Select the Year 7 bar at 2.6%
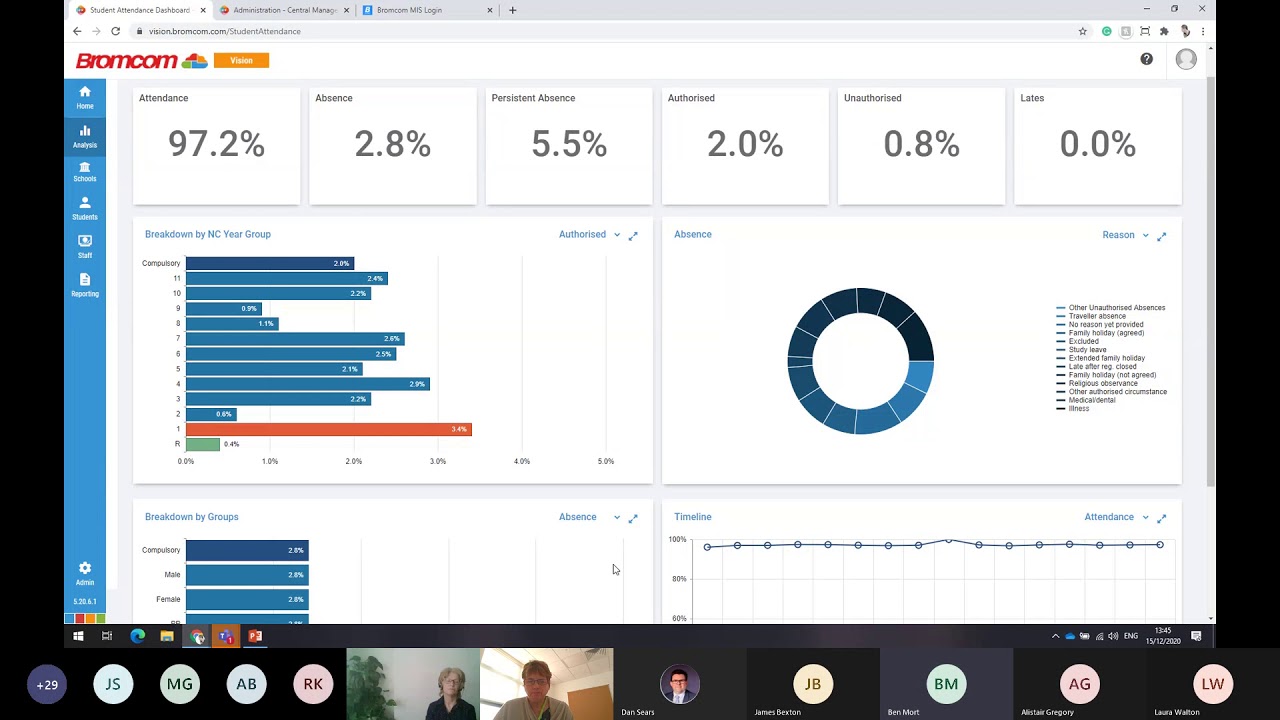 (x=295, y=339)
